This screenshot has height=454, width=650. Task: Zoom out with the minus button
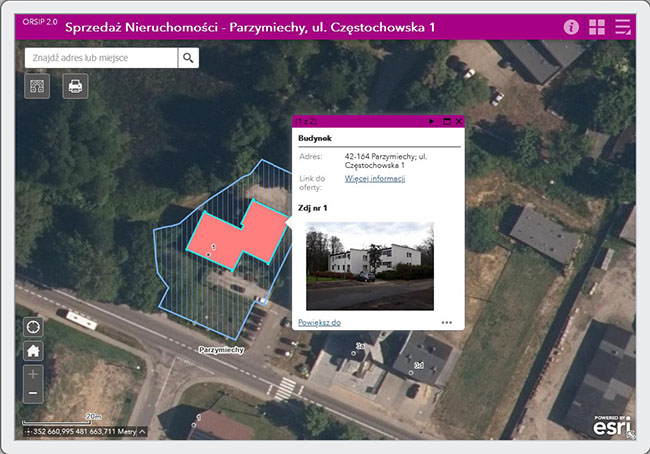33,394
